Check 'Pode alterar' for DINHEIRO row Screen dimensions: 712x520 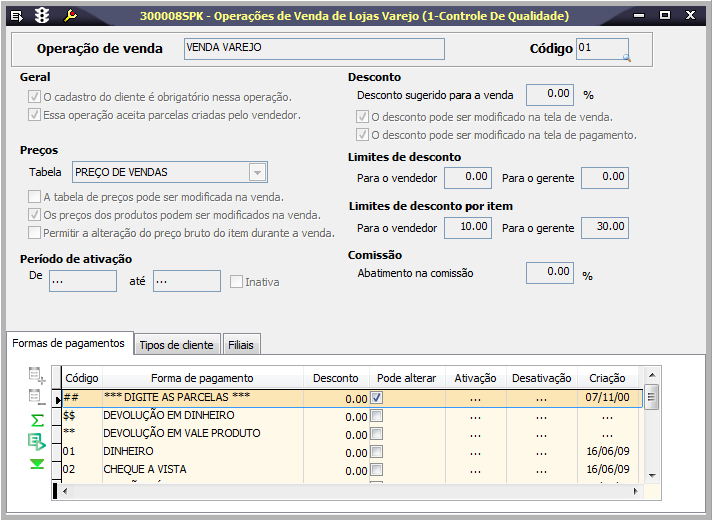coord(376,452)
